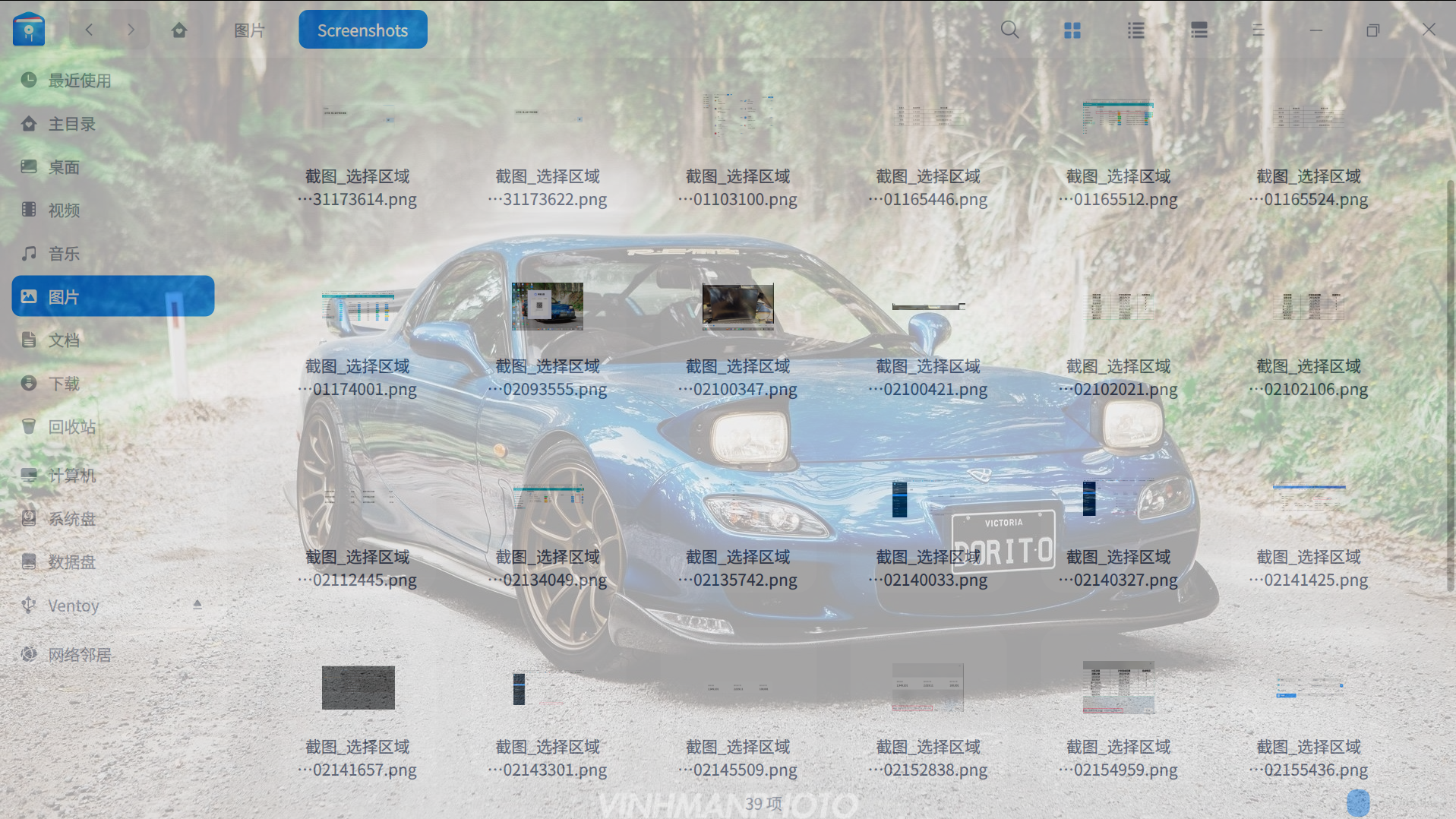Select the screenshot thumbnail ending 02100347.png

pos(737,306)
